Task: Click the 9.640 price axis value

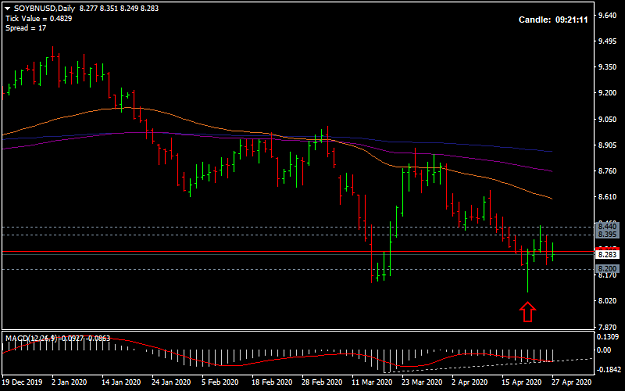Action: tap(607, 15)
